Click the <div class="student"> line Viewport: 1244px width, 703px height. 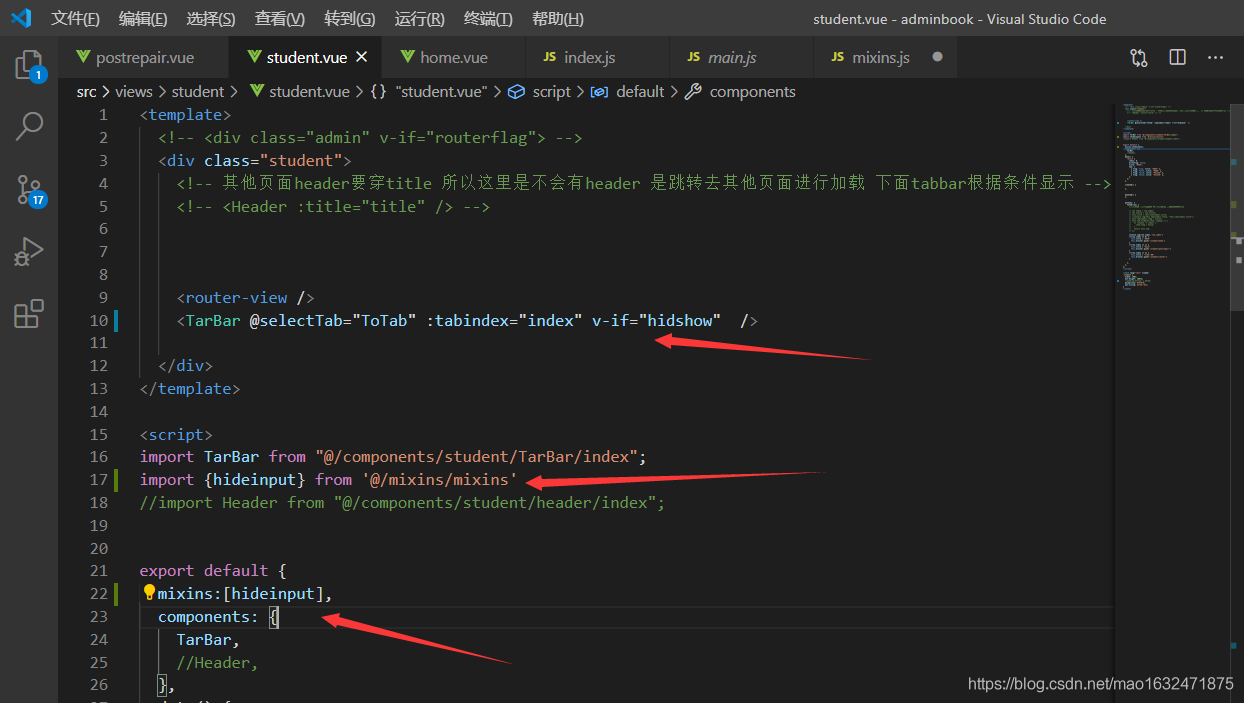[x=254, y=161]
